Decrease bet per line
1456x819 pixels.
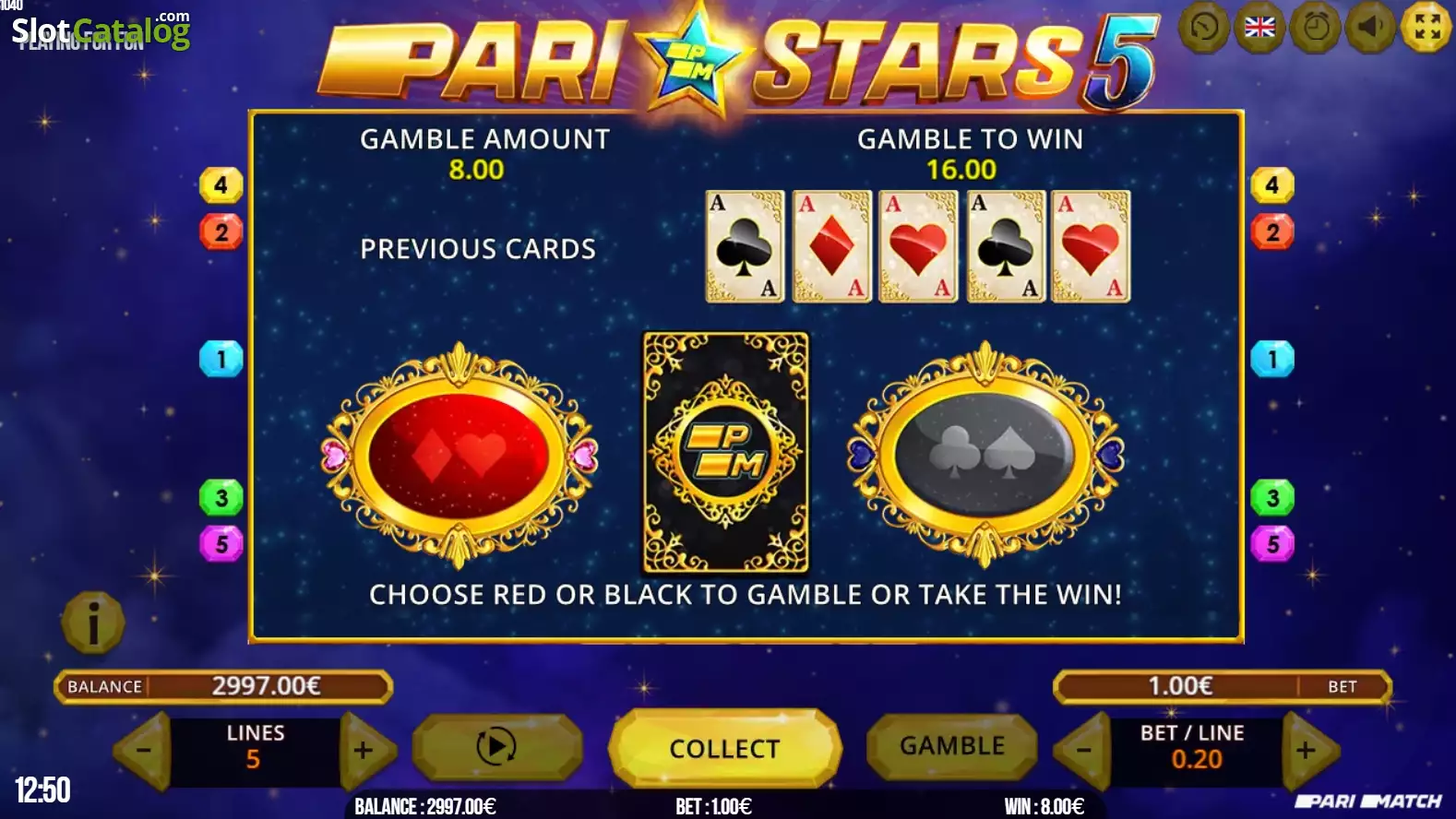click(x=1084, y=751)
